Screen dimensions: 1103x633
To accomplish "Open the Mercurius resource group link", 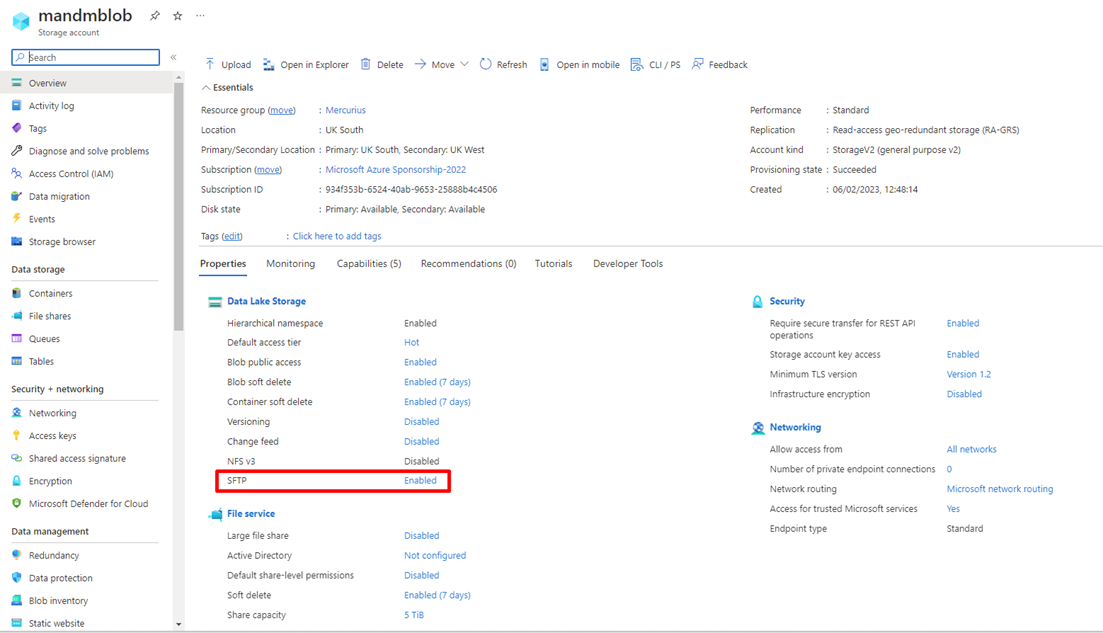I will click(345, 110).
